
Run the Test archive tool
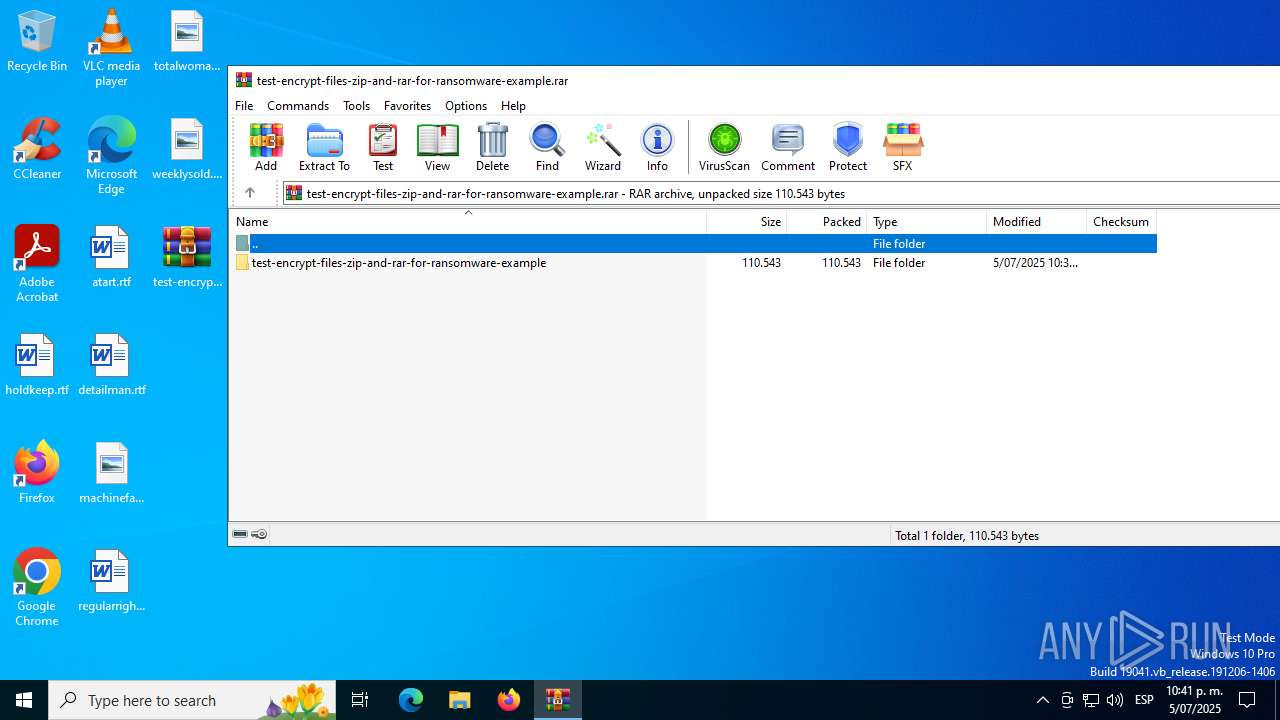(383, 147)
